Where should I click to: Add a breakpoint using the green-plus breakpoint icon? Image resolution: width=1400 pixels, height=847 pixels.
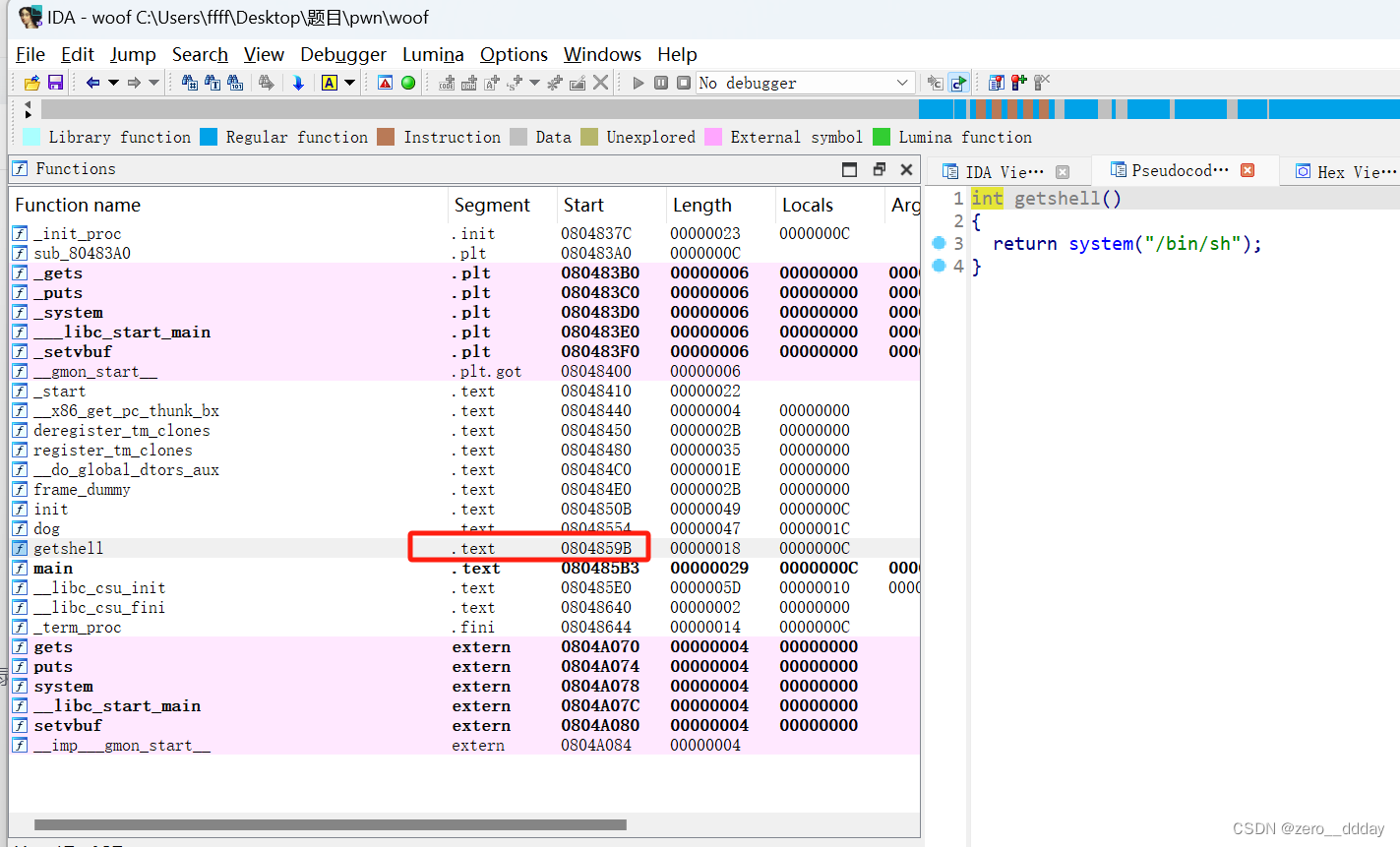coord(1019,83)
